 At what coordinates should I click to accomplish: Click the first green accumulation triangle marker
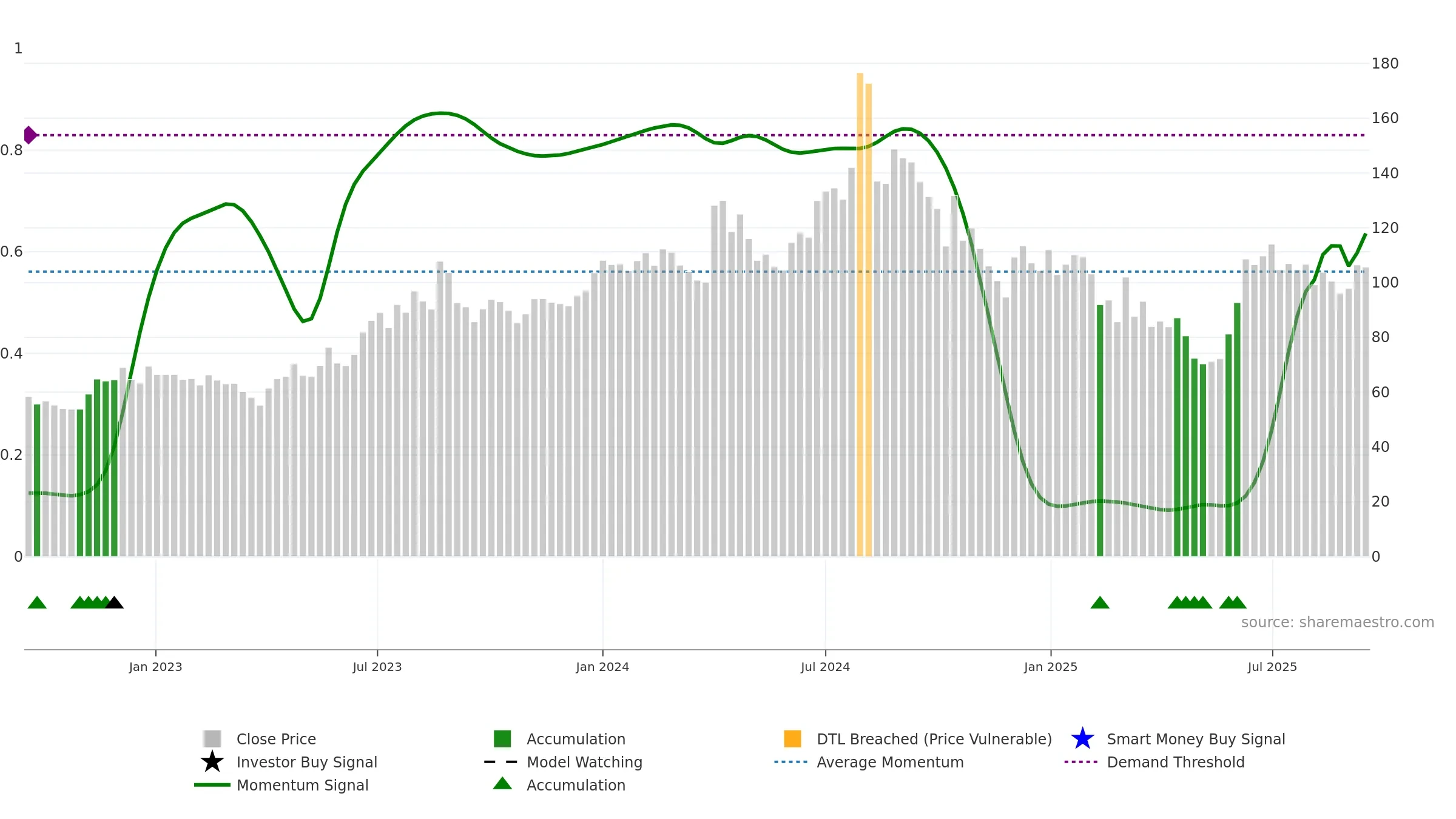[x=37, y=603]
